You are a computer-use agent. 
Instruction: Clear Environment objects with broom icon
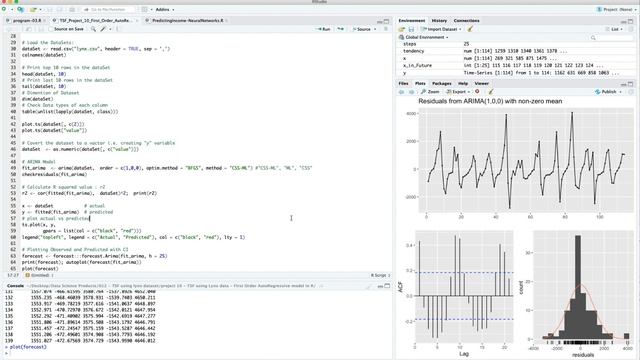tap(470, 29)
